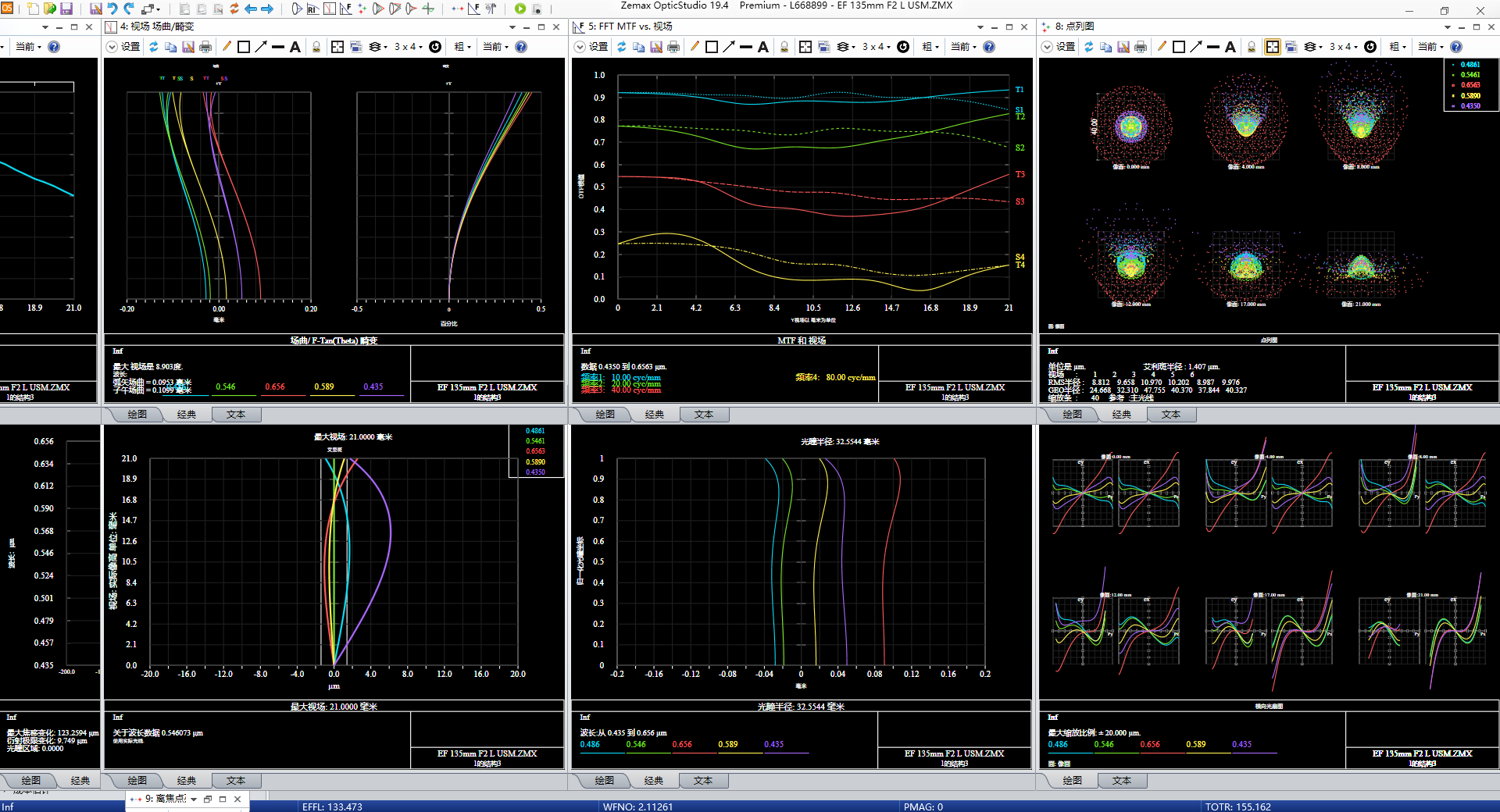Click the Undo arrow in main toolbar
1500x812 pixels.
click(112, 9)
